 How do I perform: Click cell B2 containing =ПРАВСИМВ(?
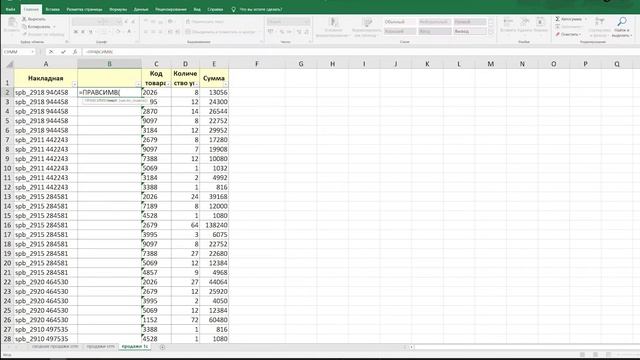[109, 93]
